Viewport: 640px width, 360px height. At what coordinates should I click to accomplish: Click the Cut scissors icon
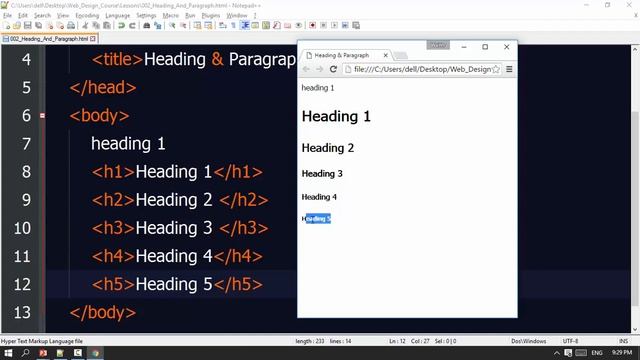85,25
